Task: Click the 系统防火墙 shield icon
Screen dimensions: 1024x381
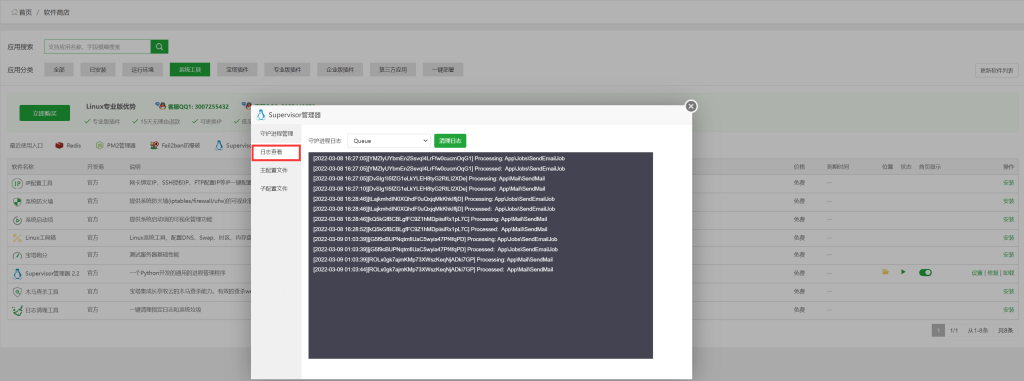Action: pyautogui.click(x=17, y=201)
